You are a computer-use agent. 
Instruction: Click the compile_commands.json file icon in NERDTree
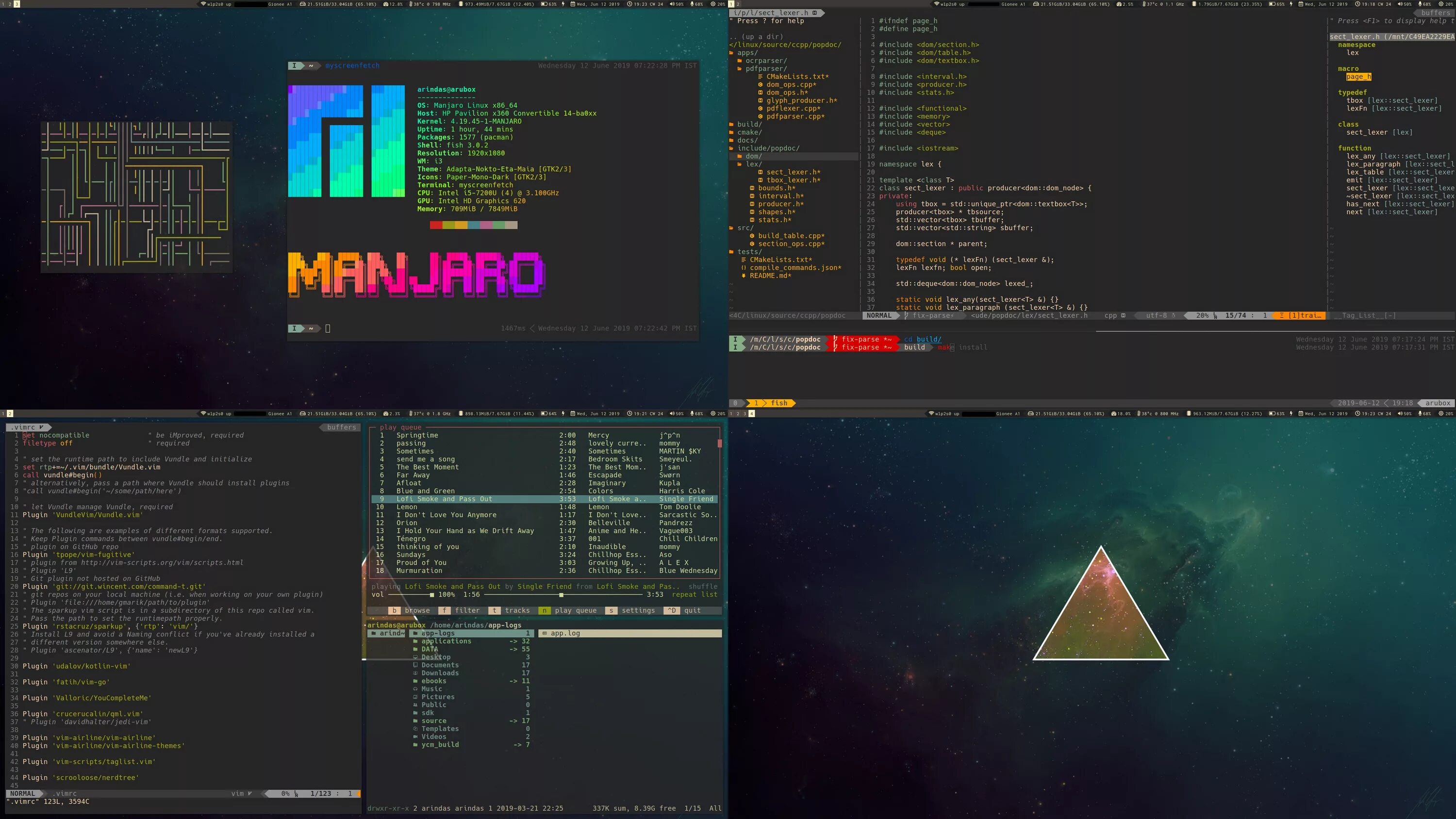pos(744,267)
